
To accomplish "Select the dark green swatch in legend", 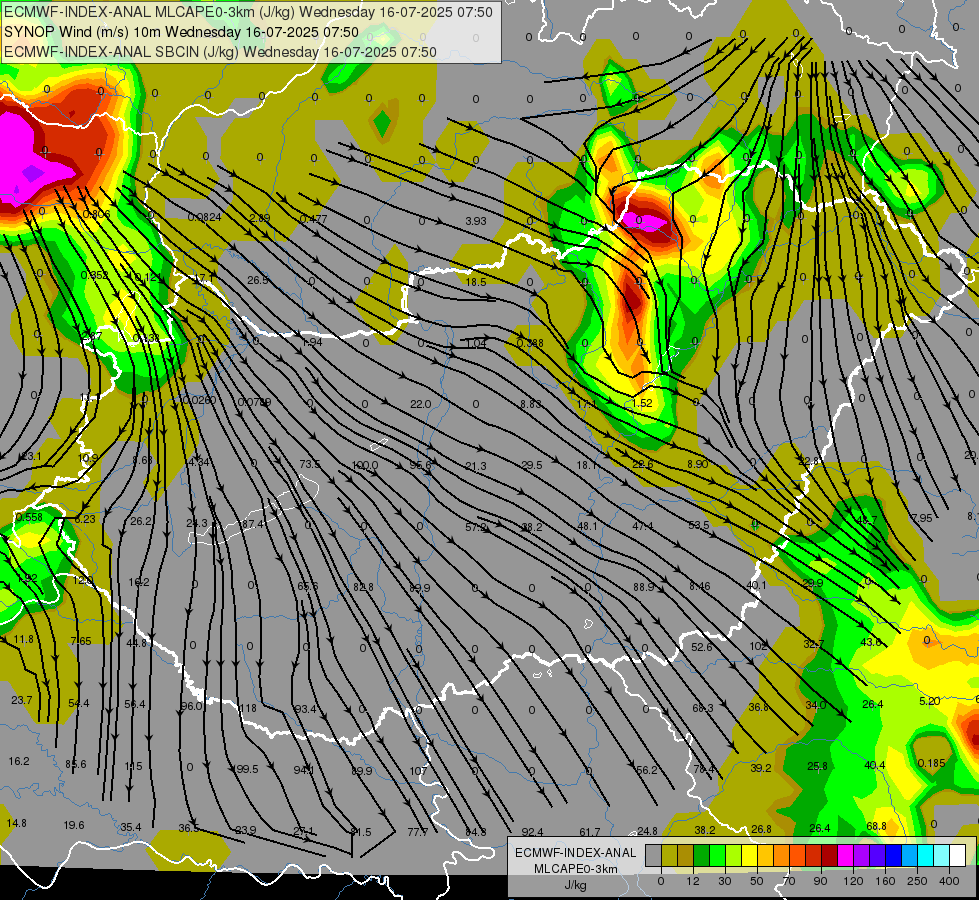I will 702,855.
